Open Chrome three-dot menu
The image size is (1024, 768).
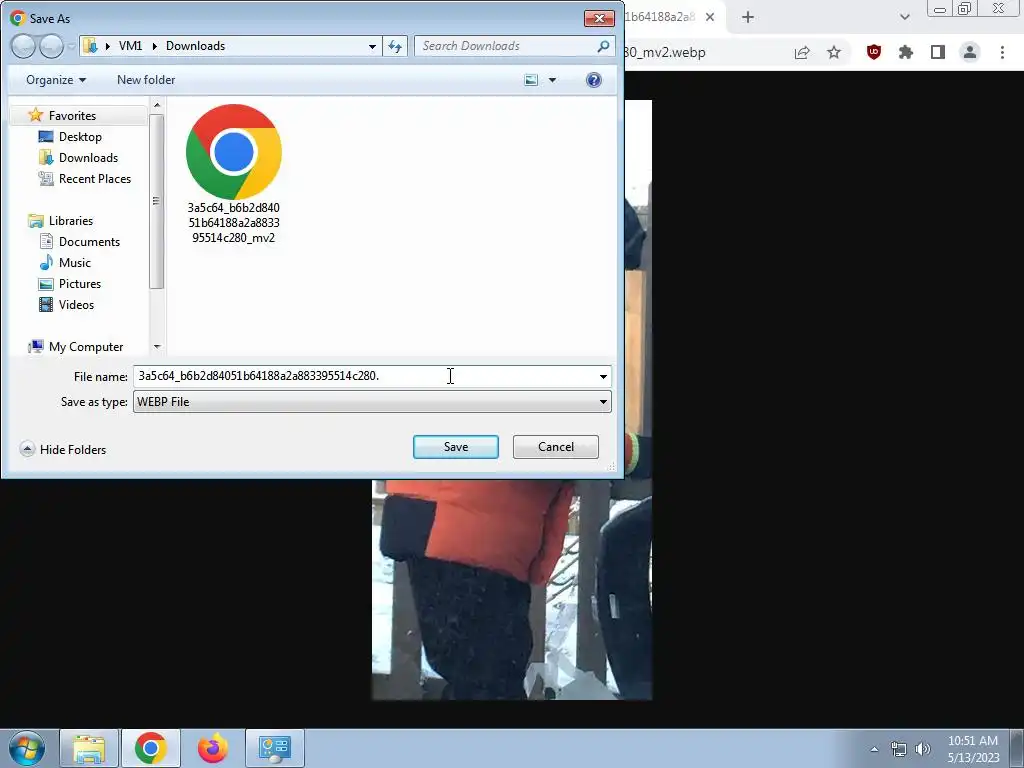point(1002,52)
